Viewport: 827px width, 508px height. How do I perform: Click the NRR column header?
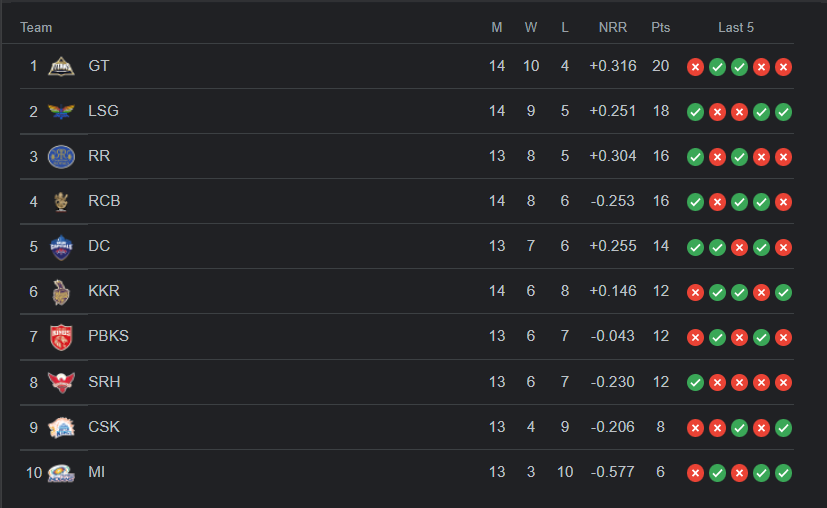click(612, 27)
